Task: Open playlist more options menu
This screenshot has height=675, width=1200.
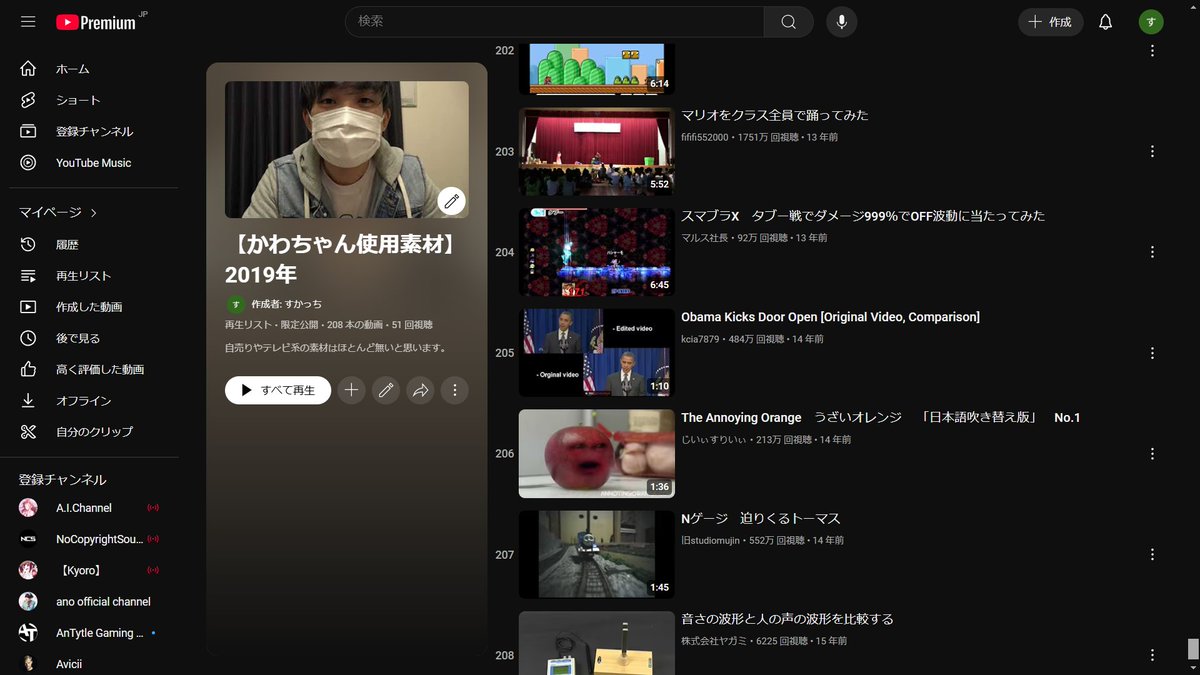Action: click(455, 390)
